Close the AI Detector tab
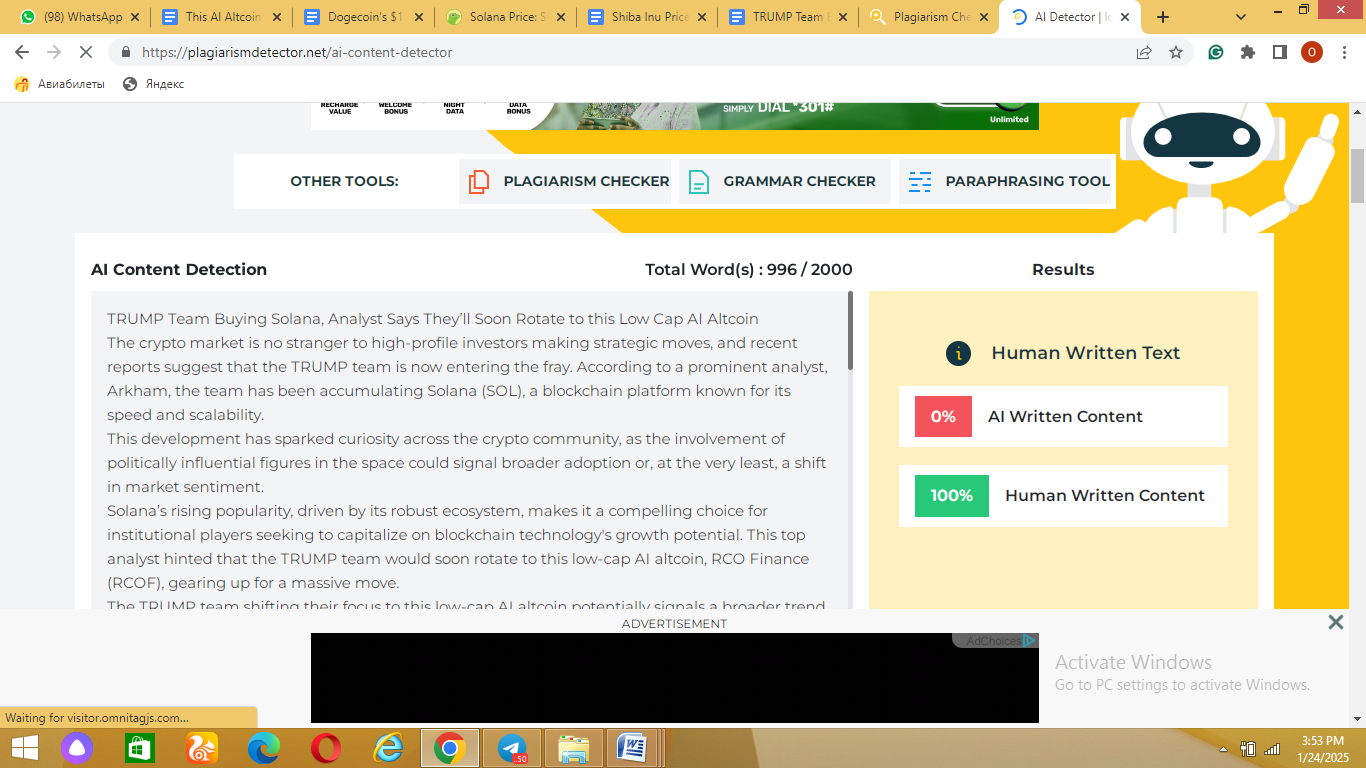Image resolution: width=1366 pixels, height=768 pixels. (1124, 17)
